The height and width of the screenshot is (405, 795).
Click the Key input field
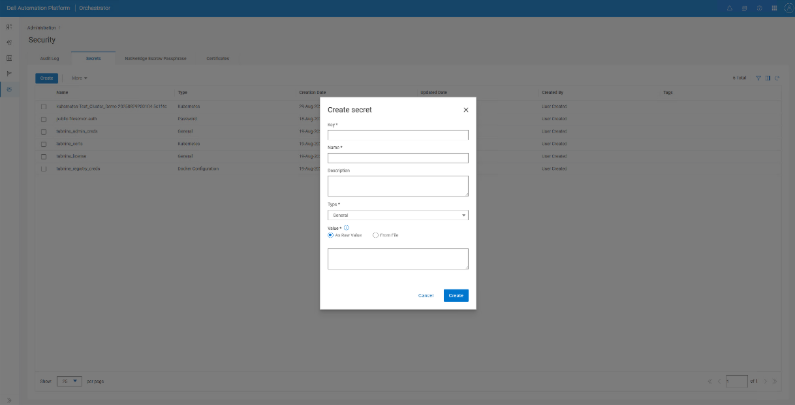(x=398, y=135)
